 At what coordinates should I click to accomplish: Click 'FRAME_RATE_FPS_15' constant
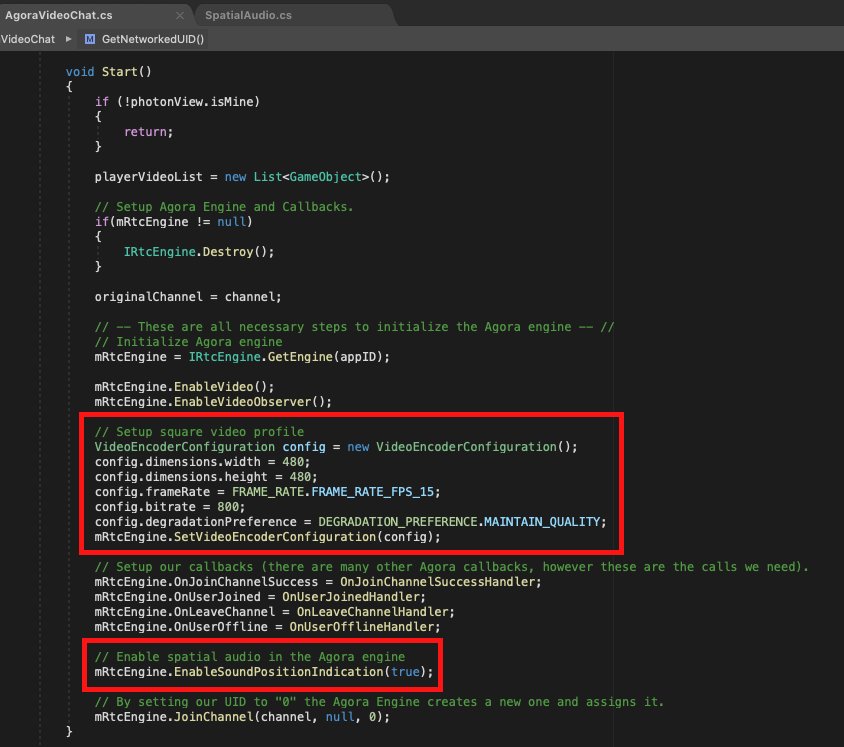coord(372,492)
